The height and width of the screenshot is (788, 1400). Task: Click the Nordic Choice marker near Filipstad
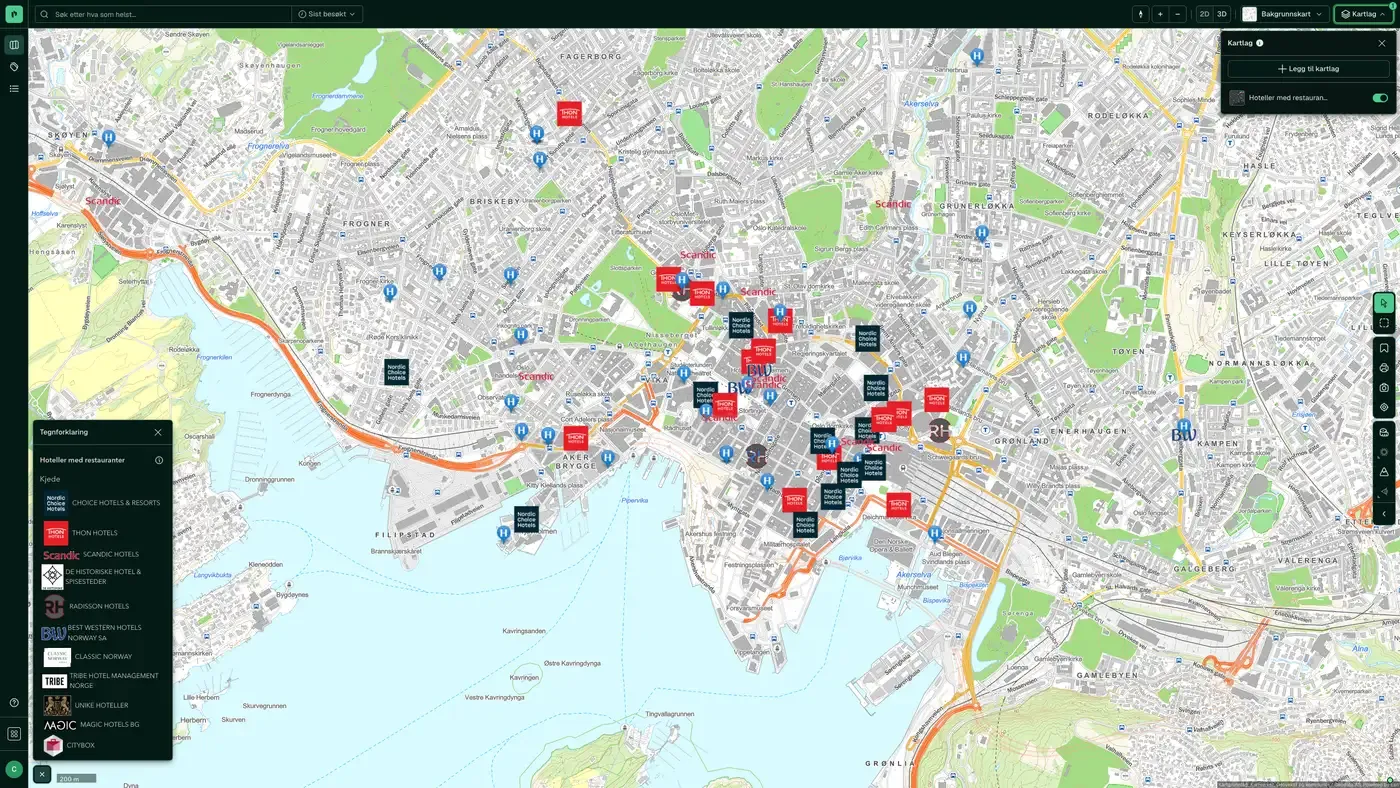(x=526, y=518)
